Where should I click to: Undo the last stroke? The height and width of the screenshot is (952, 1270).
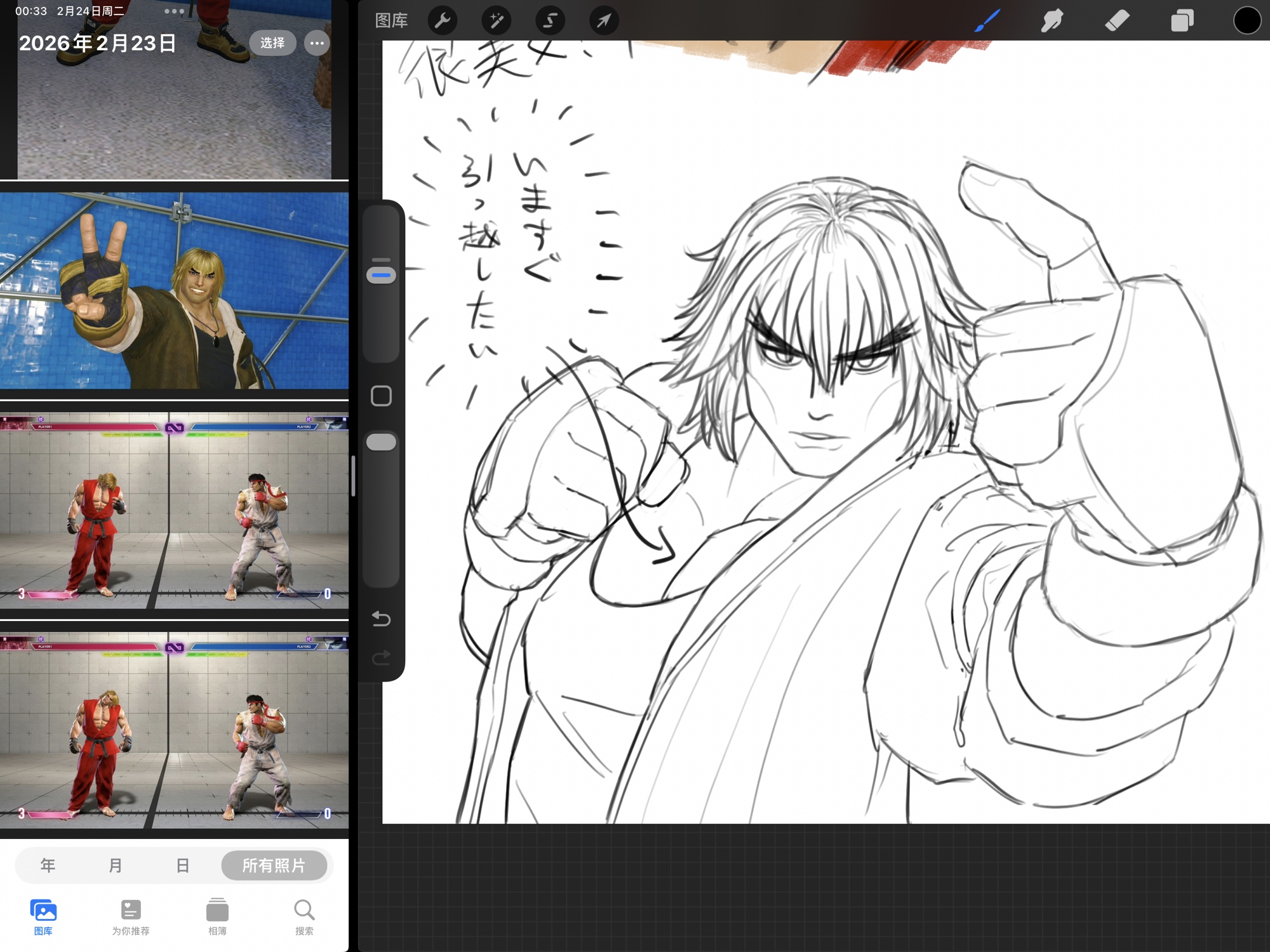pos(381,618)
